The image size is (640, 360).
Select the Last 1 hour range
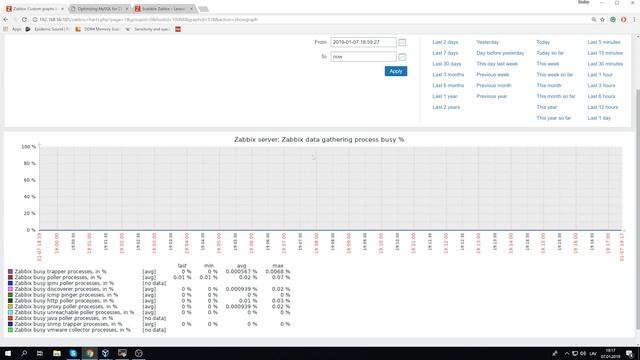coord(600,75)
